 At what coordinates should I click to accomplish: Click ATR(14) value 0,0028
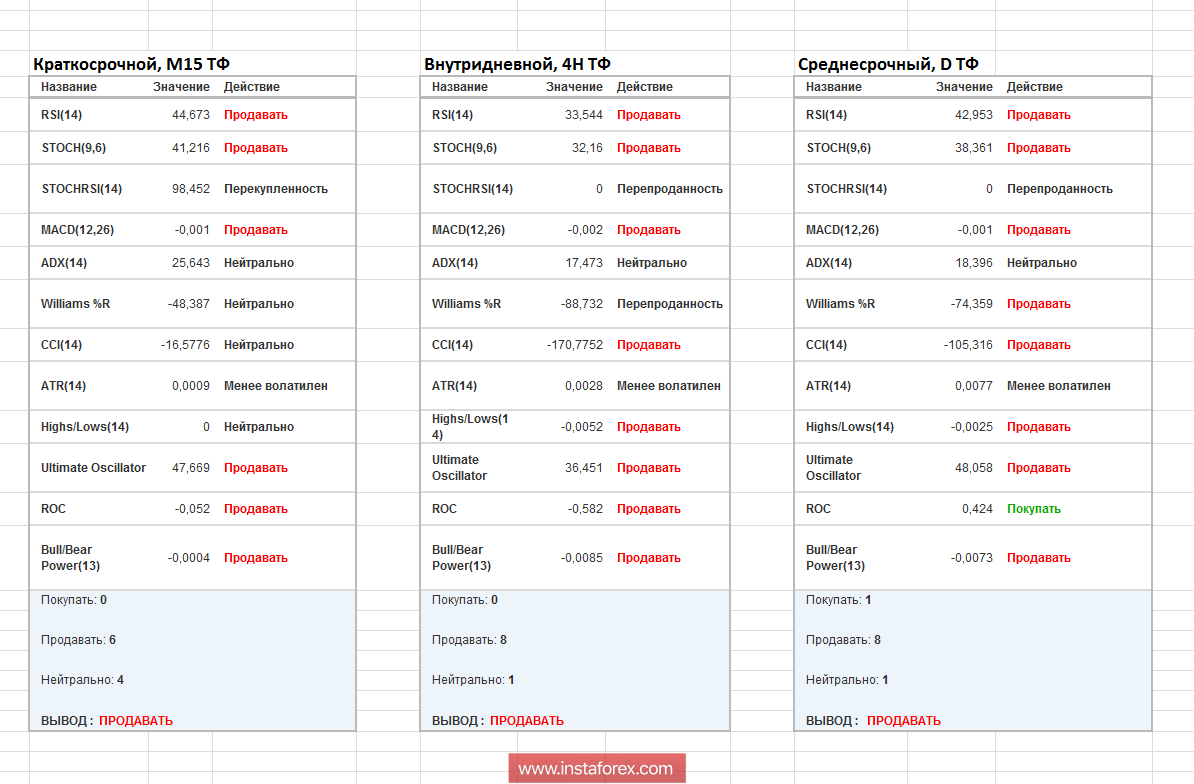583,386
